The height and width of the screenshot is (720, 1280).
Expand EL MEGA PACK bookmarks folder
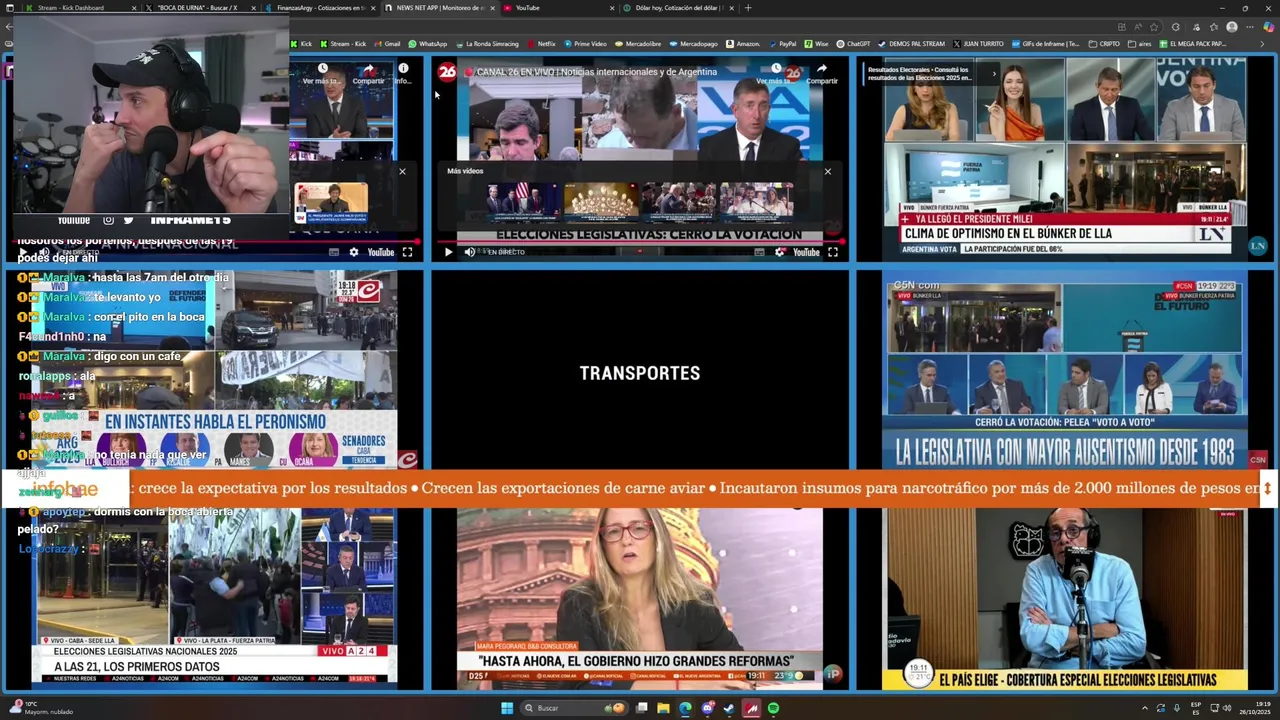pos(1192,44)
